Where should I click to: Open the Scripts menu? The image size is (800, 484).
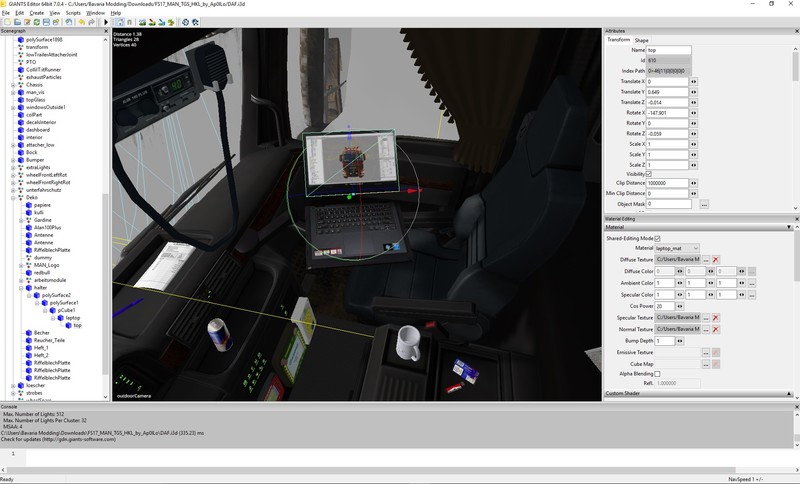pos(73,12)
